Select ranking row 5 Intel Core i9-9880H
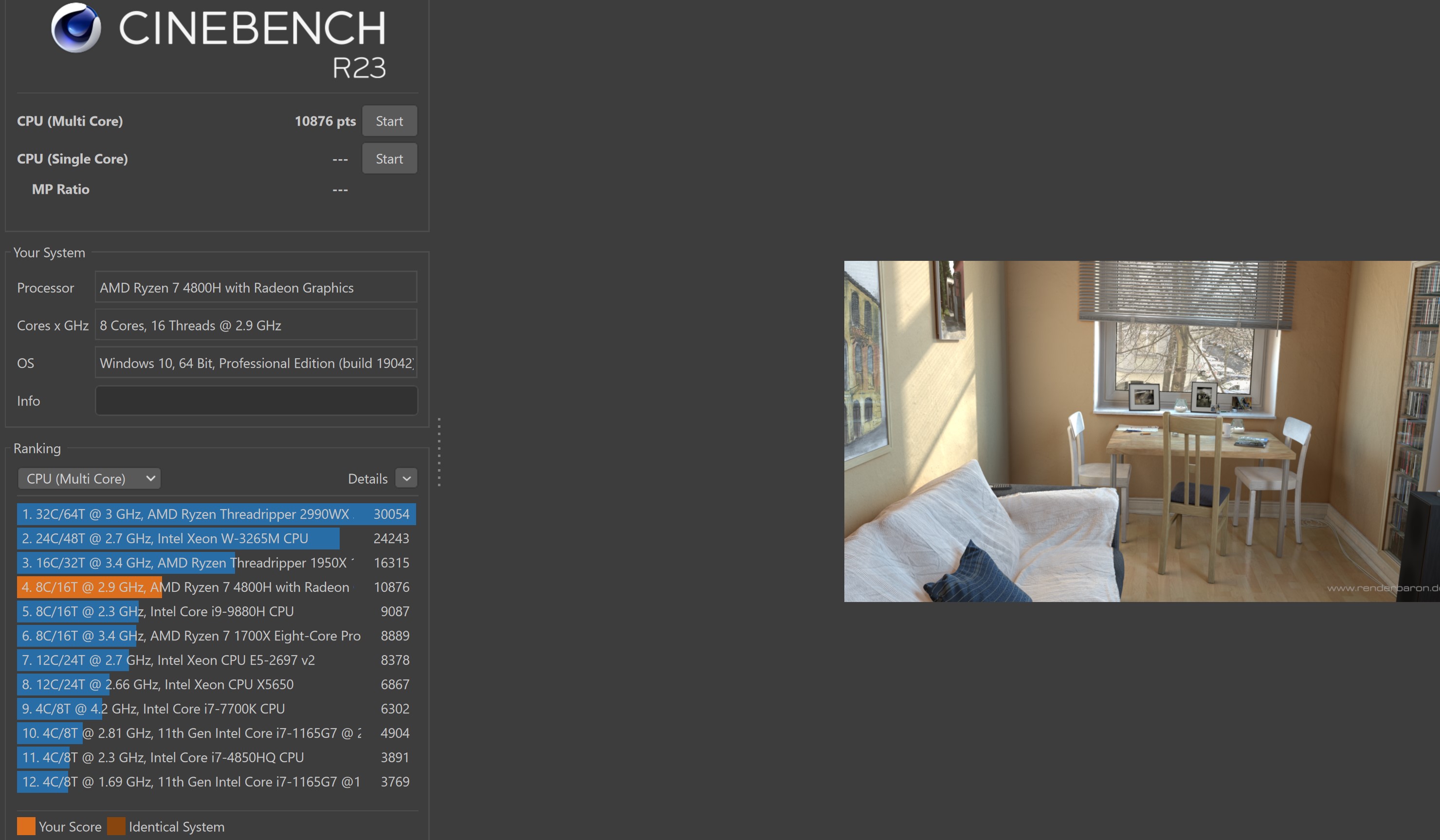Screen dimensions: 1440x840 coord(217,611)
